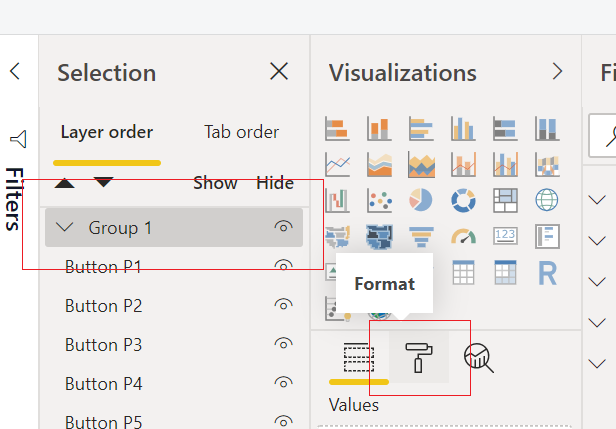Viewport: 616px width, 429px height.
Task: Toggle visibility of Button P4
Action: click(283, 383)
